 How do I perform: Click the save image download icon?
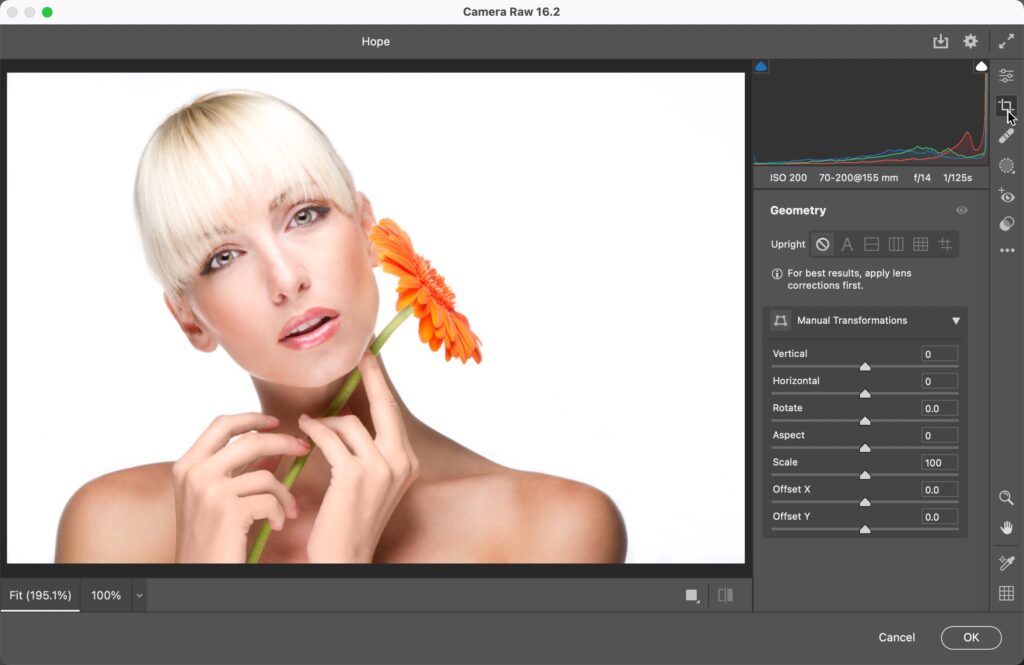coord(940,41)
